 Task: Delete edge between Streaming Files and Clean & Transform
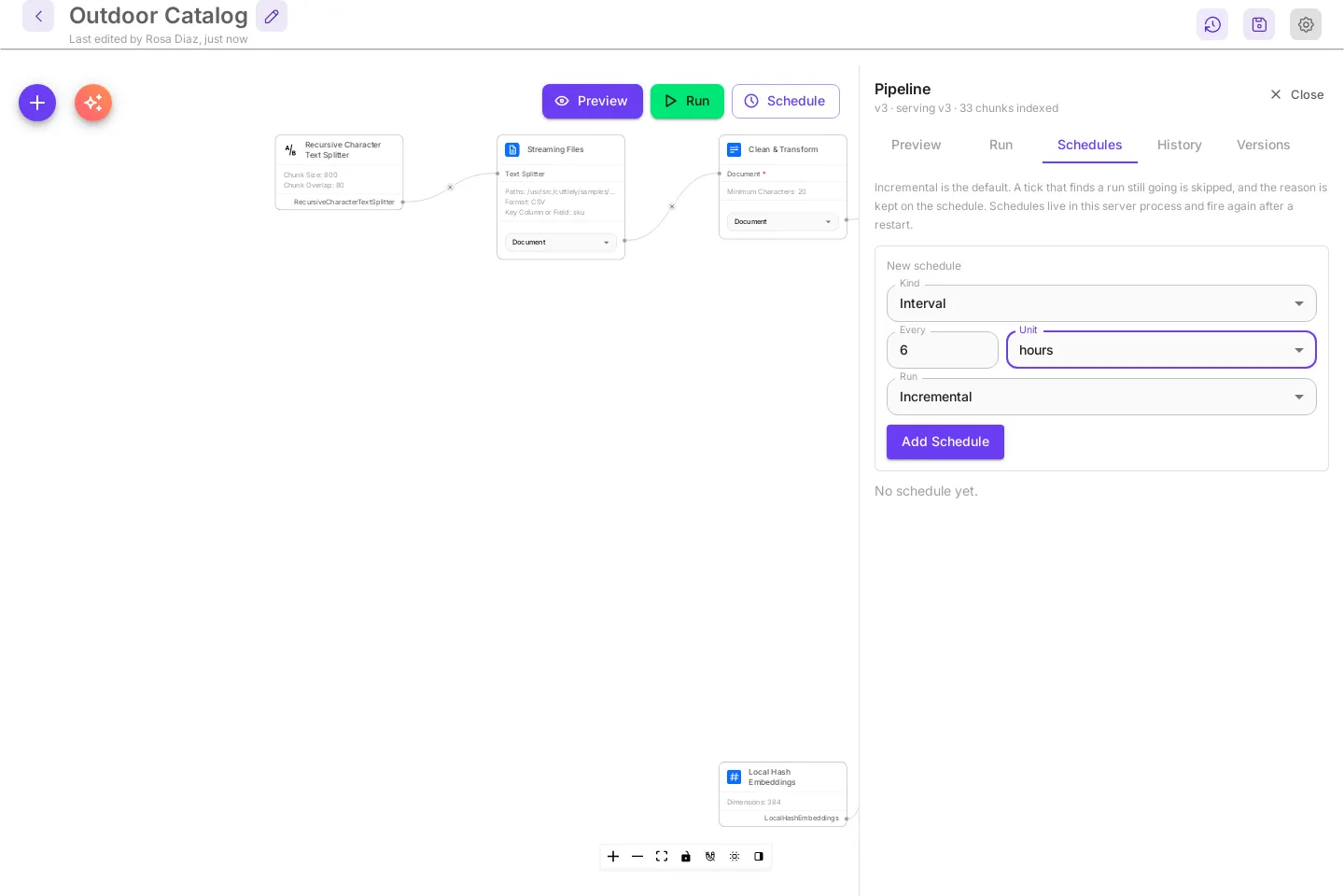672,206
